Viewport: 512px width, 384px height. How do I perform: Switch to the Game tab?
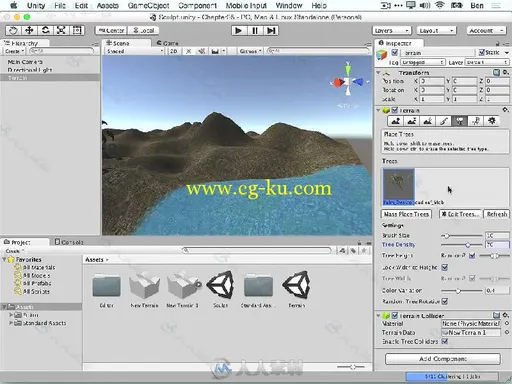click(168, 43)
